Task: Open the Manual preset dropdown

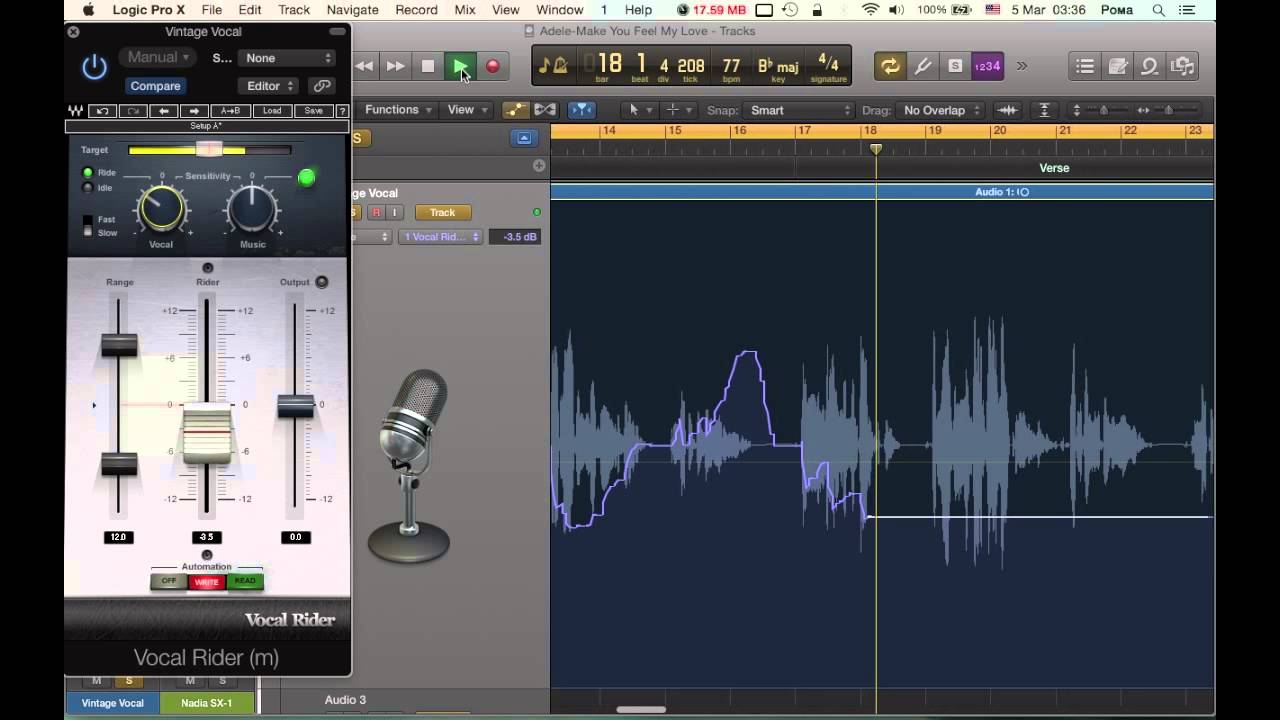Action: pyautogui.click(x=159, y=58)
